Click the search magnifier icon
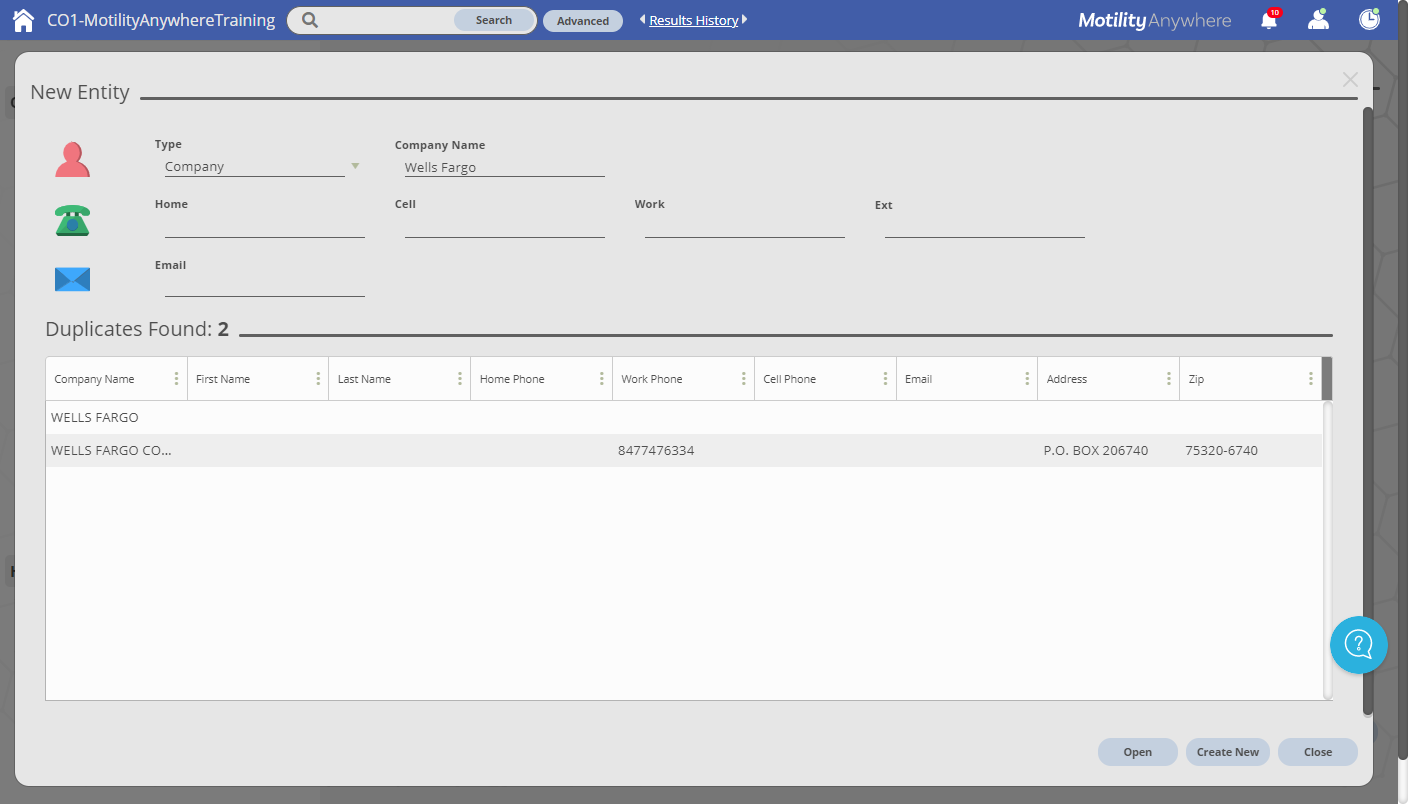 coord(310,20)
